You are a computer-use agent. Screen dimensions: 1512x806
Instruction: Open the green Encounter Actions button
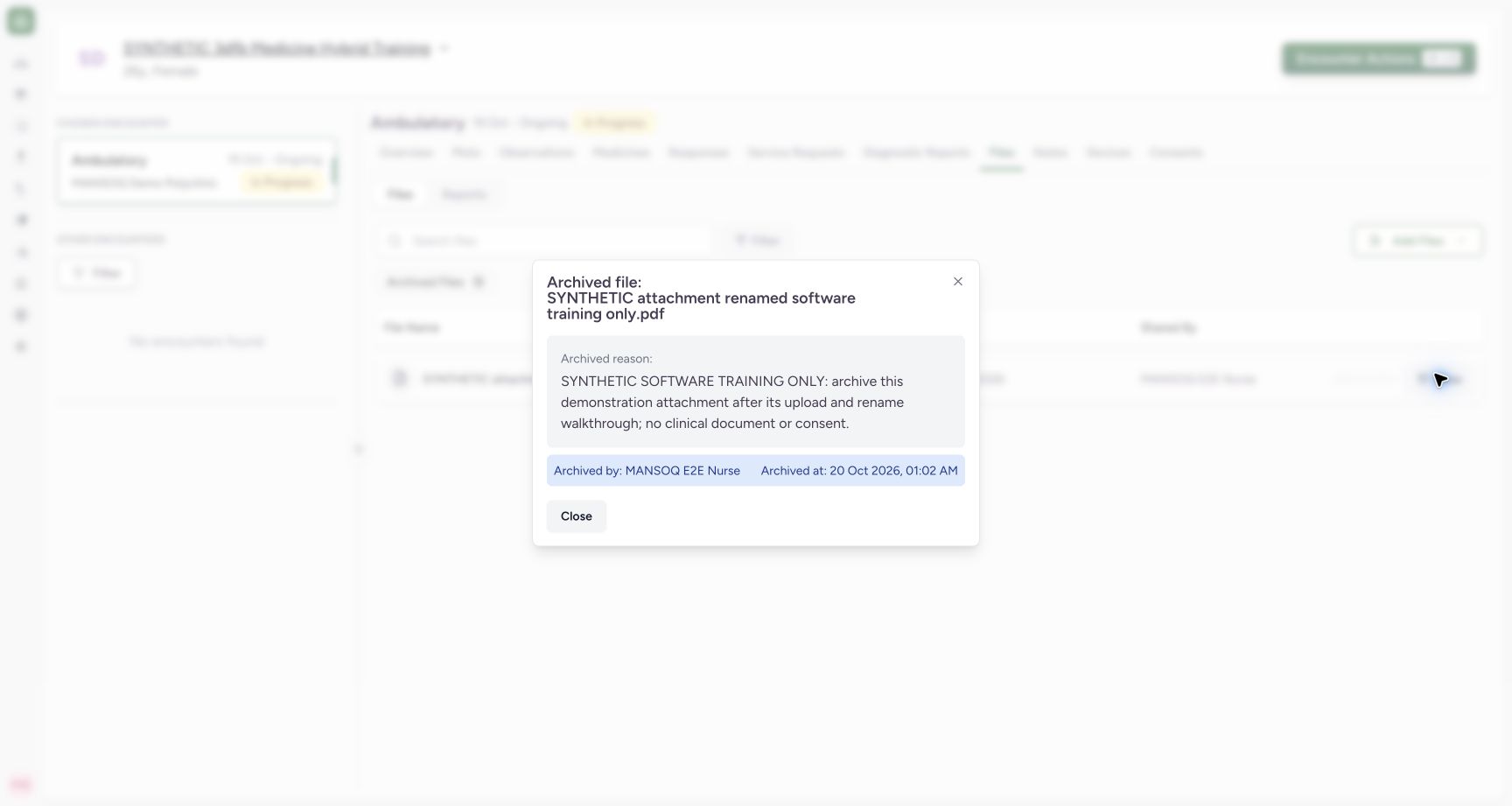tap(1379, 59)
